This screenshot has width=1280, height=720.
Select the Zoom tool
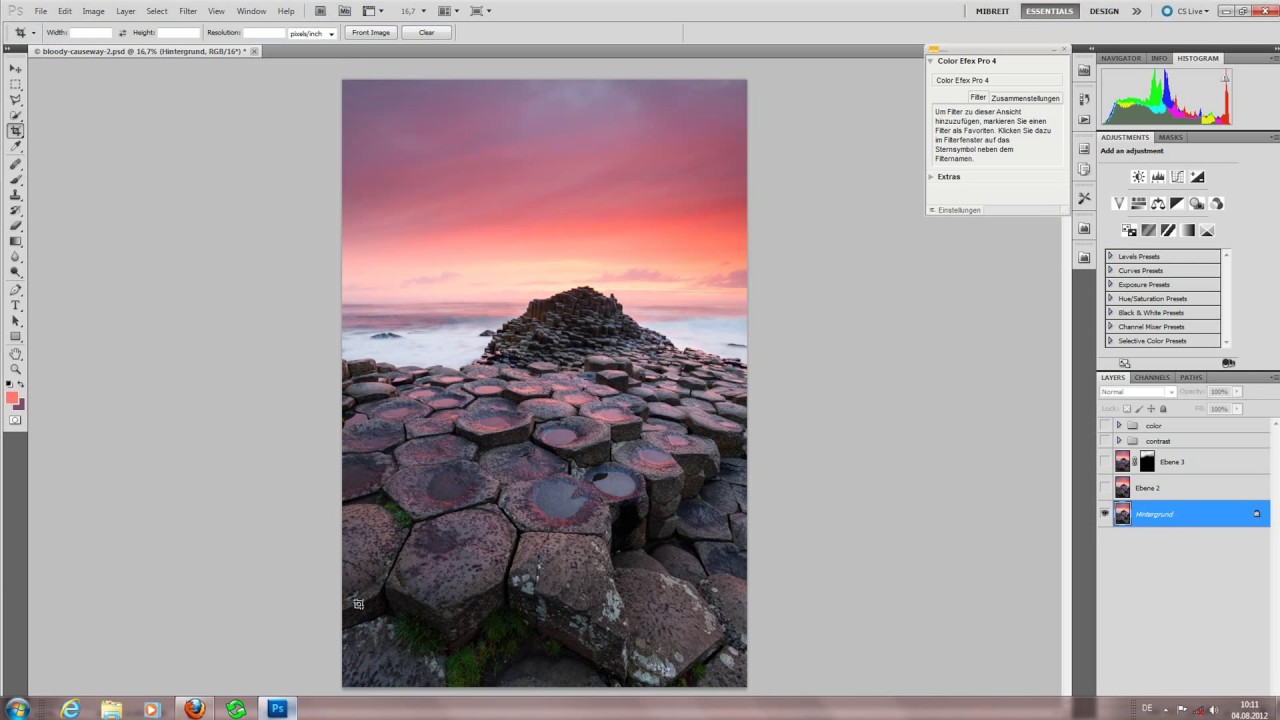15,369
